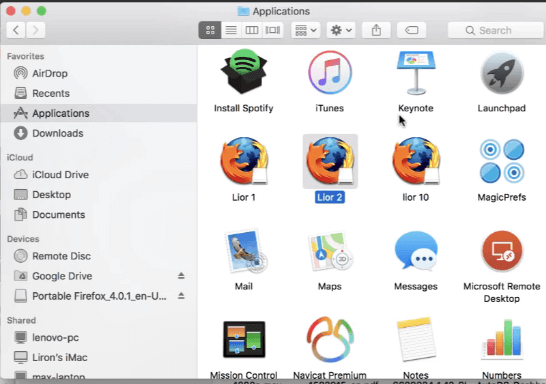The height and width of the screenshot is (384, 546).
Task: Open the Mission Control app icon
Action: coord(244,339)
